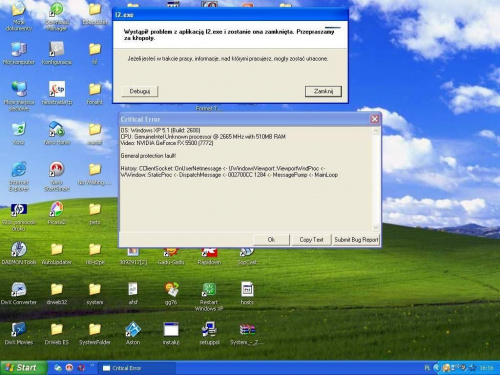Image resolution: width=500 pixels, height=375 pixels.
Task: Click the Debuguj button in the l2.exe dialog
Action: tap(140, 91)
